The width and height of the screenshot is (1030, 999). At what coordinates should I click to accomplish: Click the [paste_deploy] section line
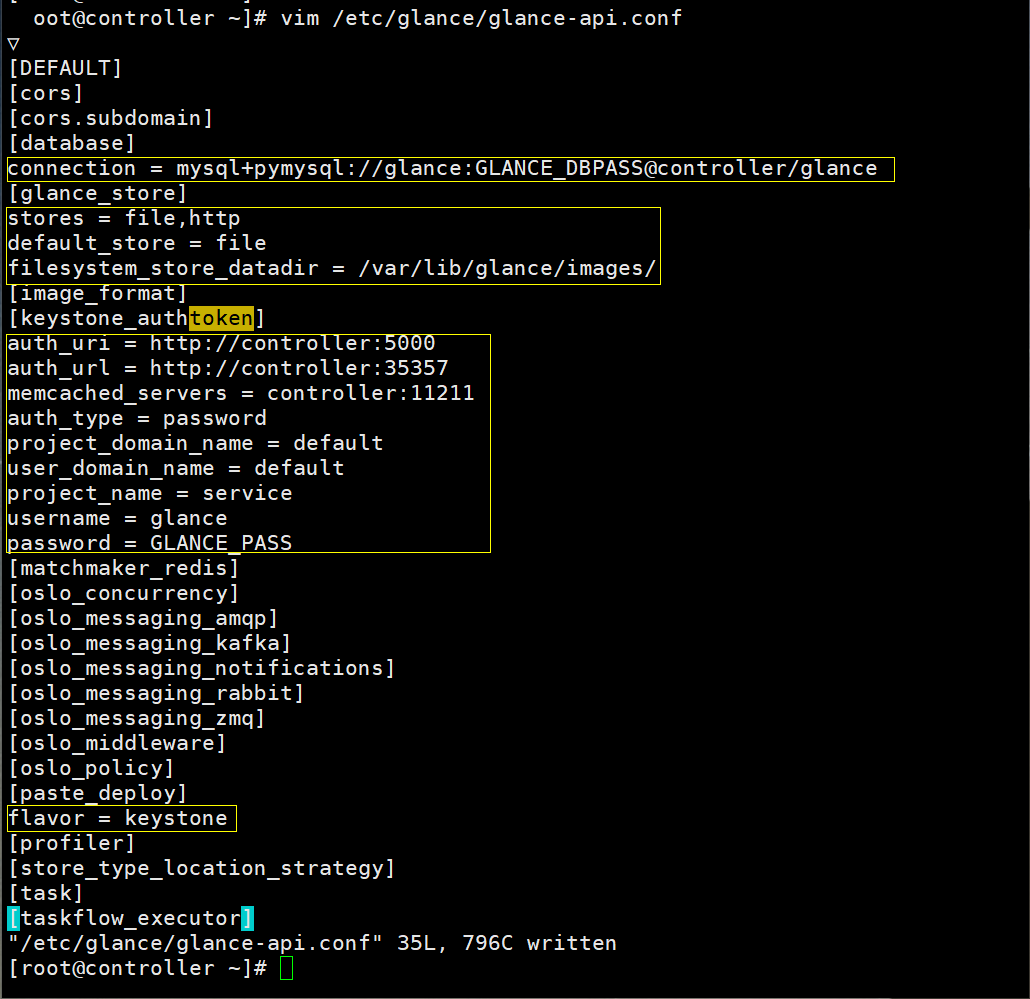pyautogui.click(x=97, y=793)
